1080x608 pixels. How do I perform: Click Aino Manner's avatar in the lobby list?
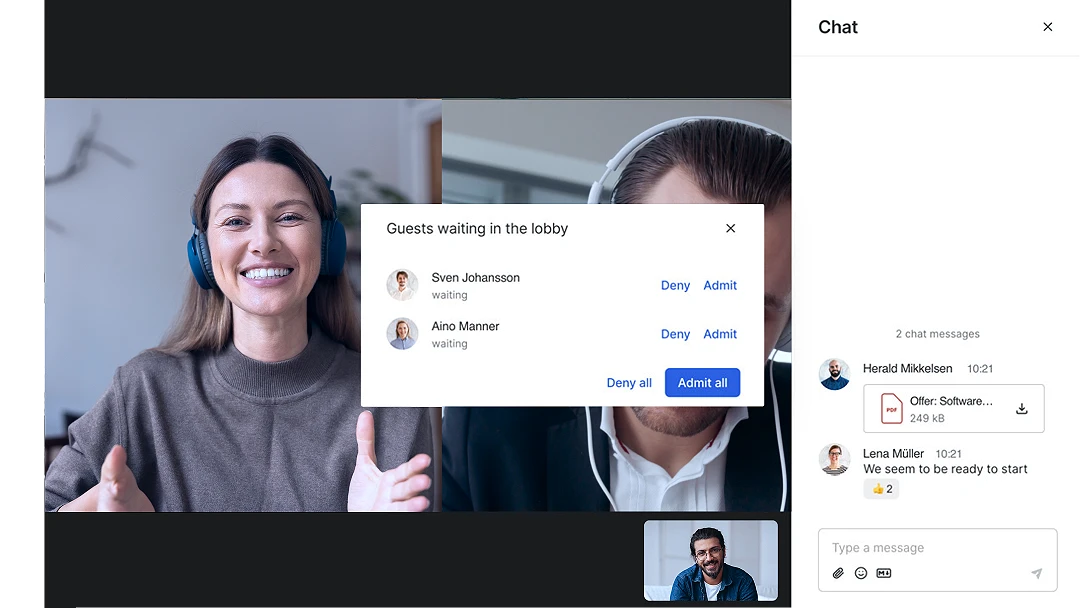click(402, 334)
